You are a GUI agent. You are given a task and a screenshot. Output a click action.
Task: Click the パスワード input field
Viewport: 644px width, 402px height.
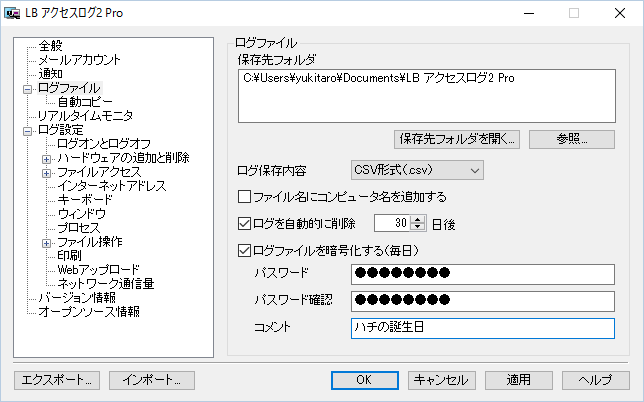tap(483, 274)
